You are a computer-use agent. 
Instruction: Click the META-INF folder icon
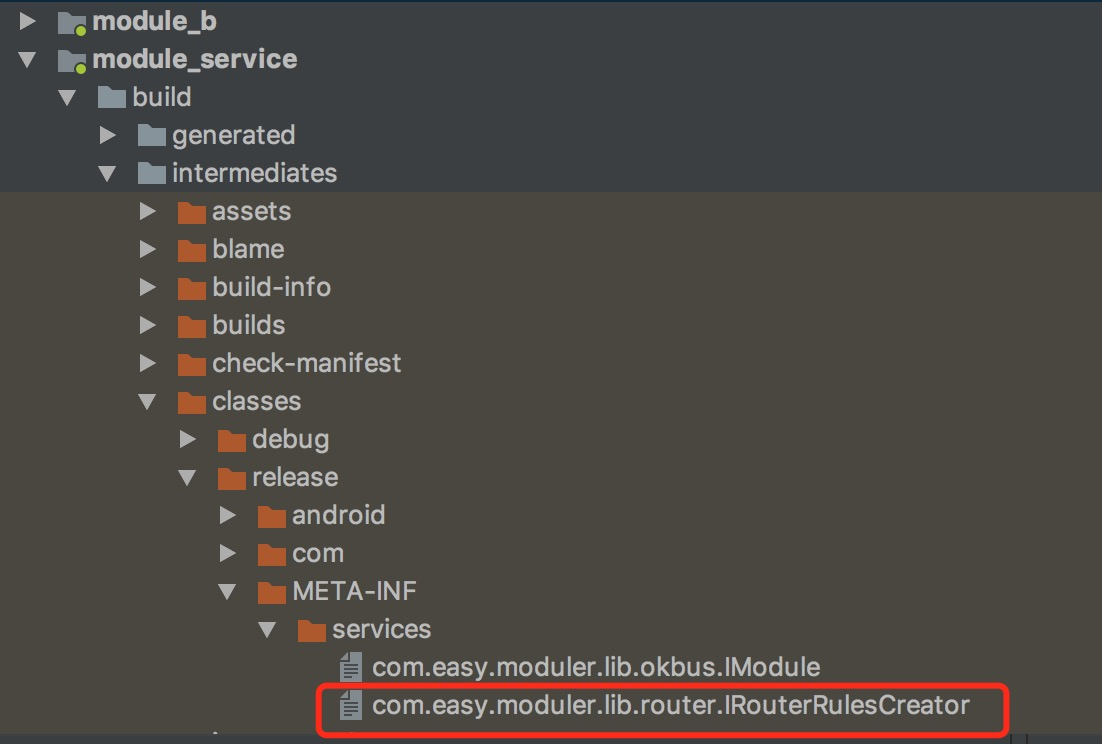point(271,592)
